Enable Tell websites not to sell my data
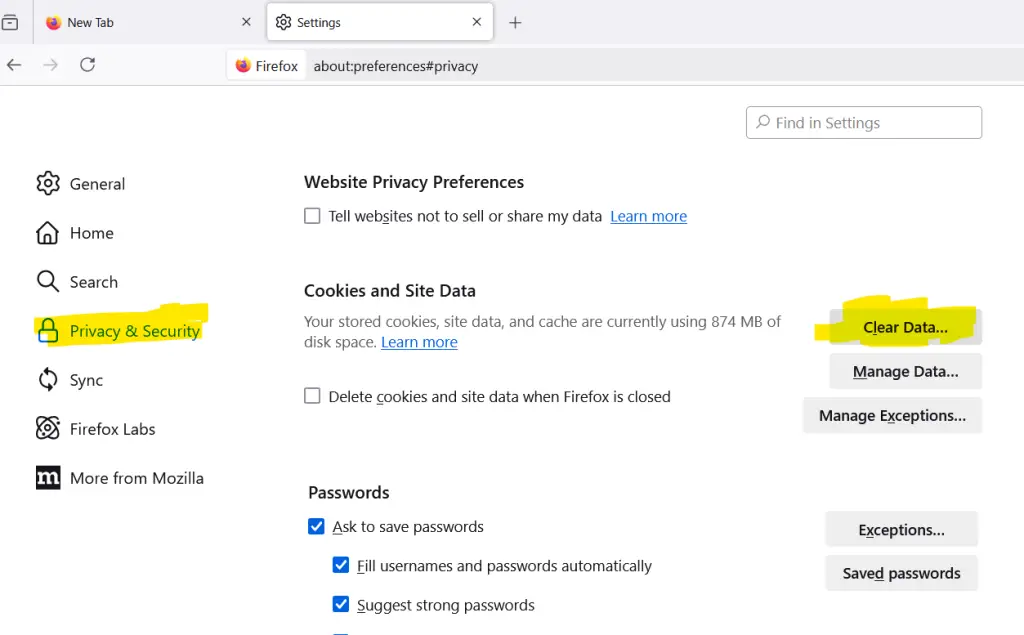The height and width of the screenshot is (635, 1024). (312, 216)
